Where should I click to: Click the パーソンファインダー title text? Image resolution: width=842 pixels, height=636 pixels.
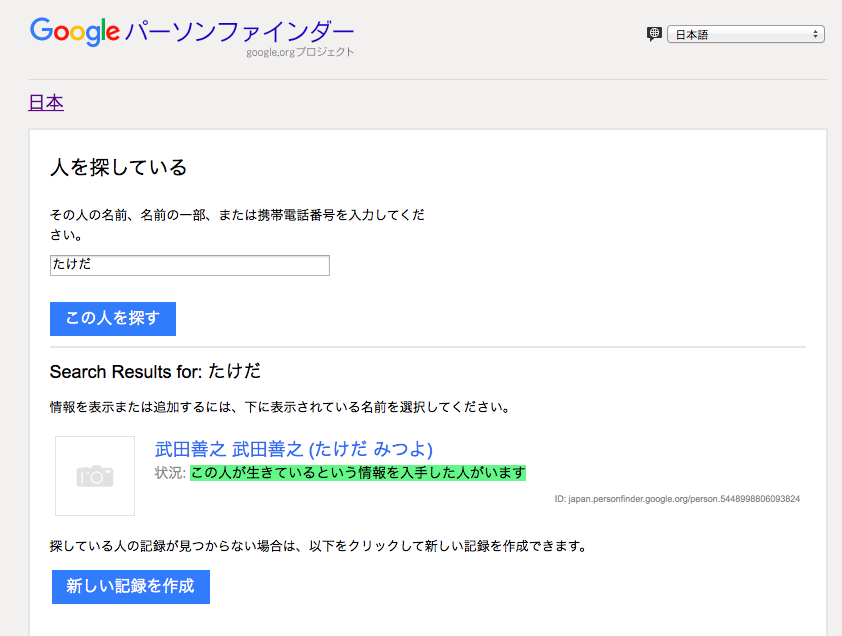239,31
